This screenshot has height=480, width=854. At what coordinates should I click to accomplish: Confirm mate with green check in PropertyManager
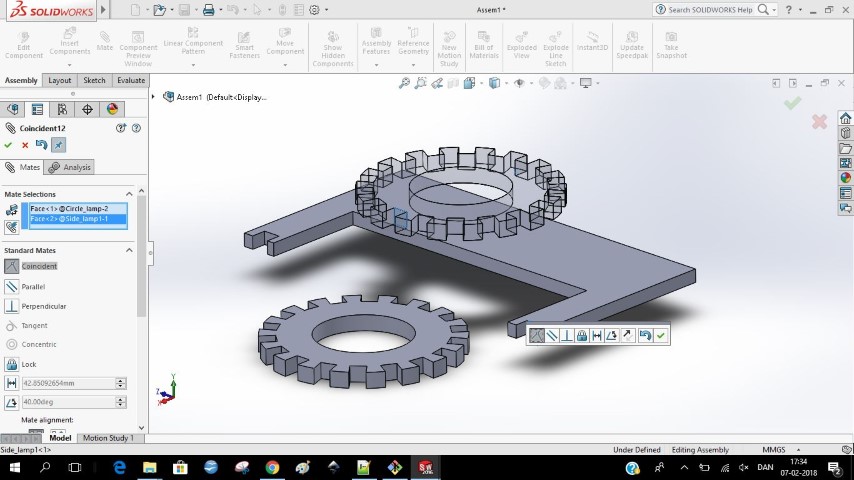tap(8, 145)
